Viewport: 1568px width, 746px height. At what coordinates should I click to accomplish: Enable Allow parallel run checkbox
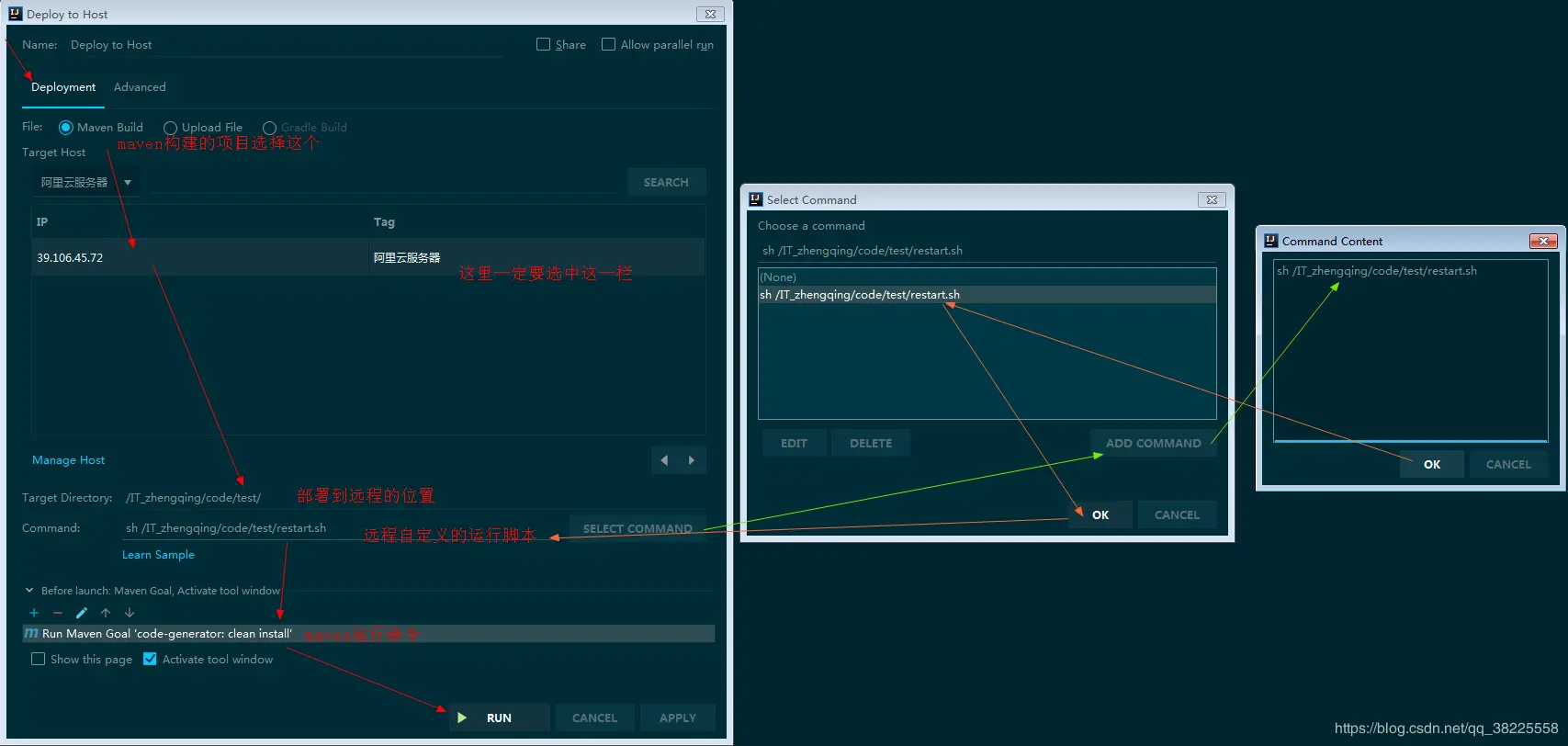coord(608,44)
